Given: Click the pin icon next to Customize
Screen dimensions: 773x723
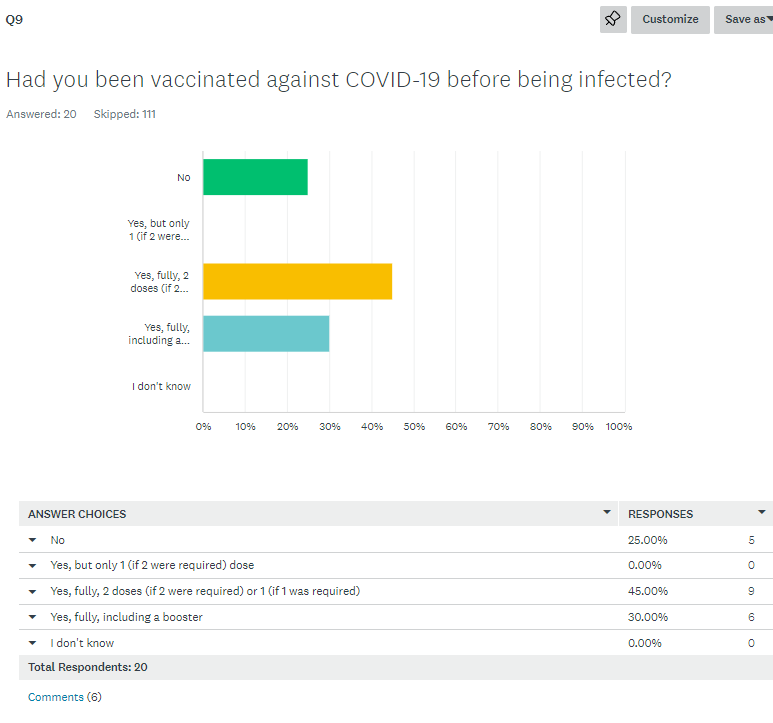Looking at the screenshot, I should click(613, 19).
